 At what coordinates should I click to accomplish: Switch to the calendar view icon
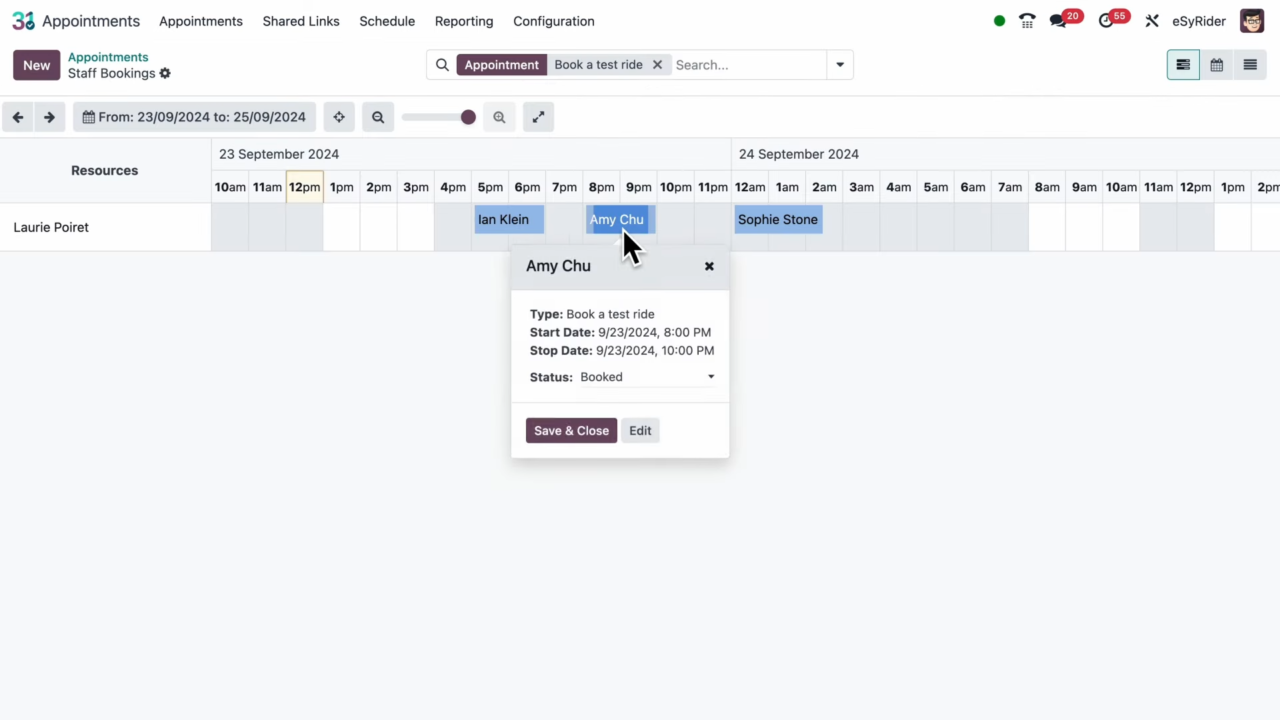pyautogui.click(x=1216, y=64)
